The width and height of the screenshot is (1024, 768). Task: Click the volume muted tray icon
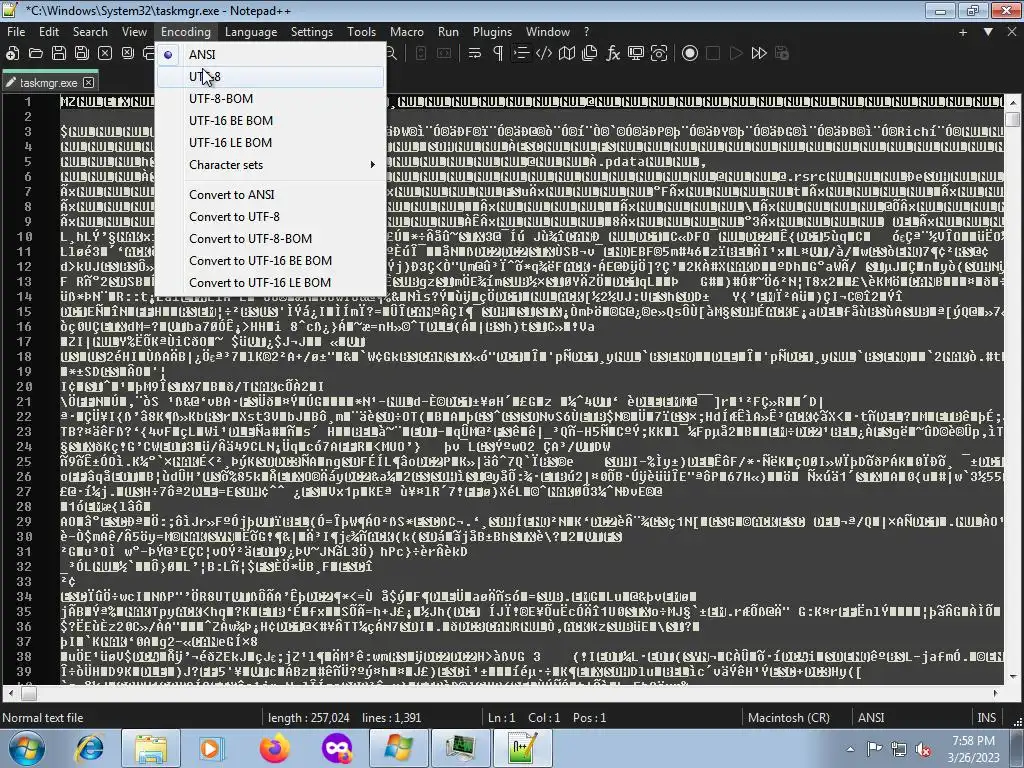[x=923, y=749]
